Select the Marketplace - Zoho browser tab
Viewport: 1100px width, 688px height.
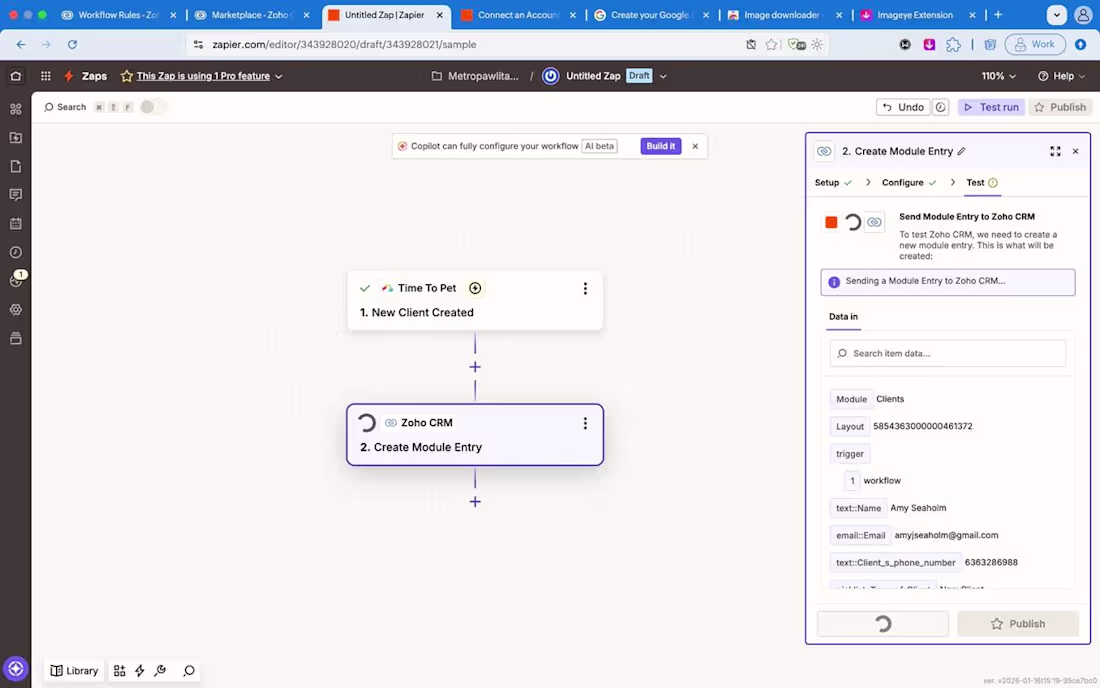tap(252, 15)
